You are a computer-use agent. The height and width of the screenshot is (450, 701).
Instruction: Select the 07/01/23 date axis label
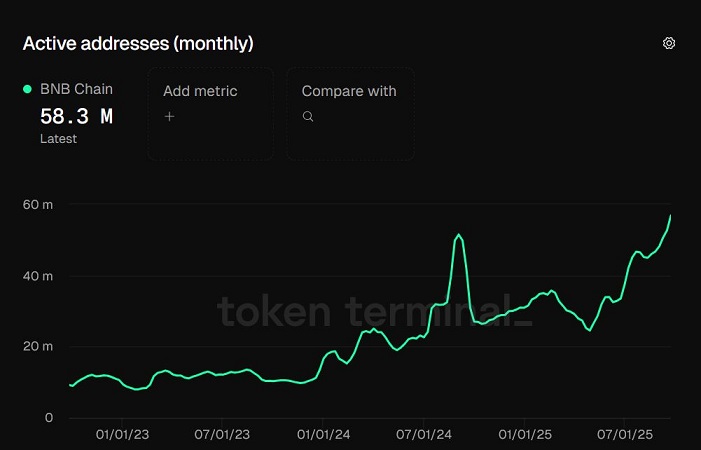click(223, 436)
